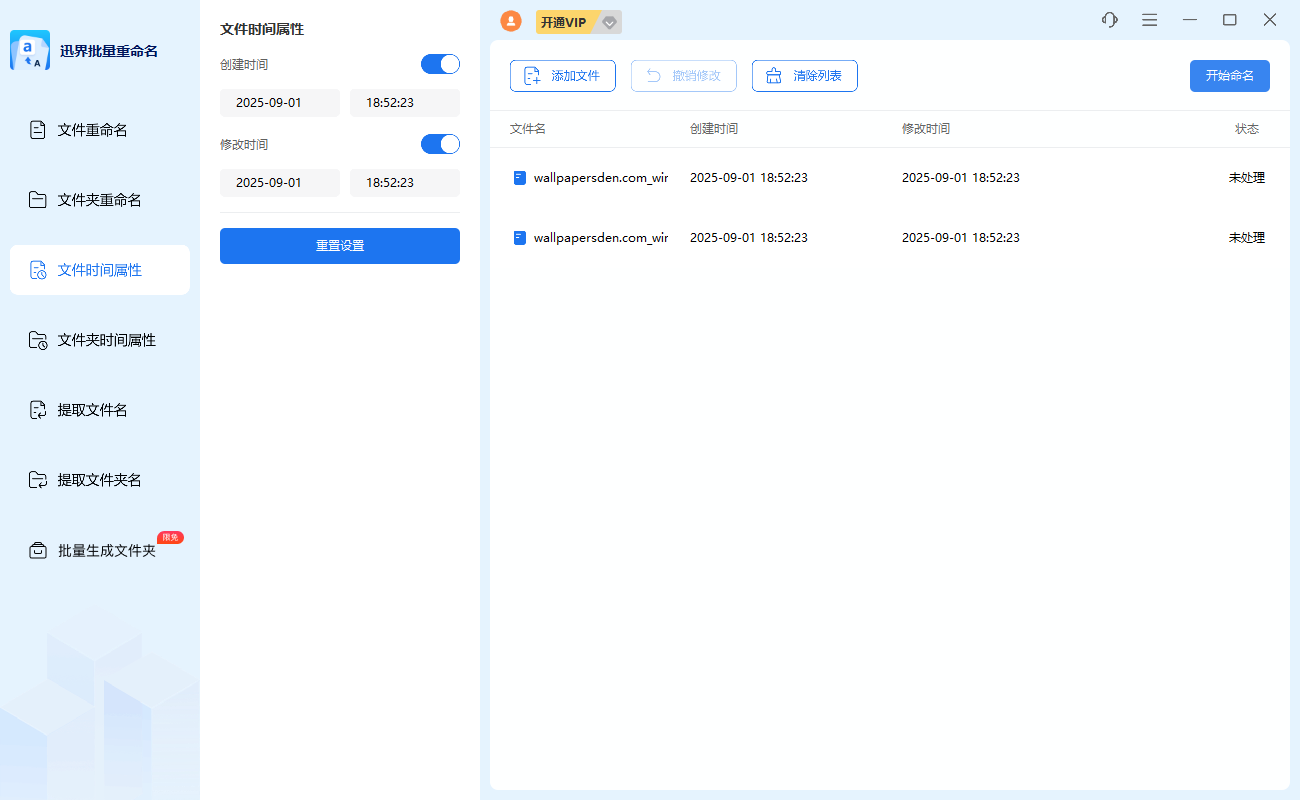
Task: Click the 开始命名 button
Action: point(1229,75)
